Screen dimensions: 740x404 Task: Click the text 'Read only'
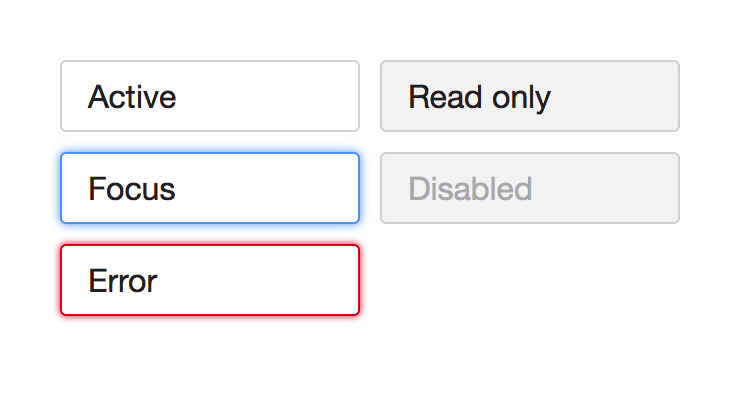point(479,97)
